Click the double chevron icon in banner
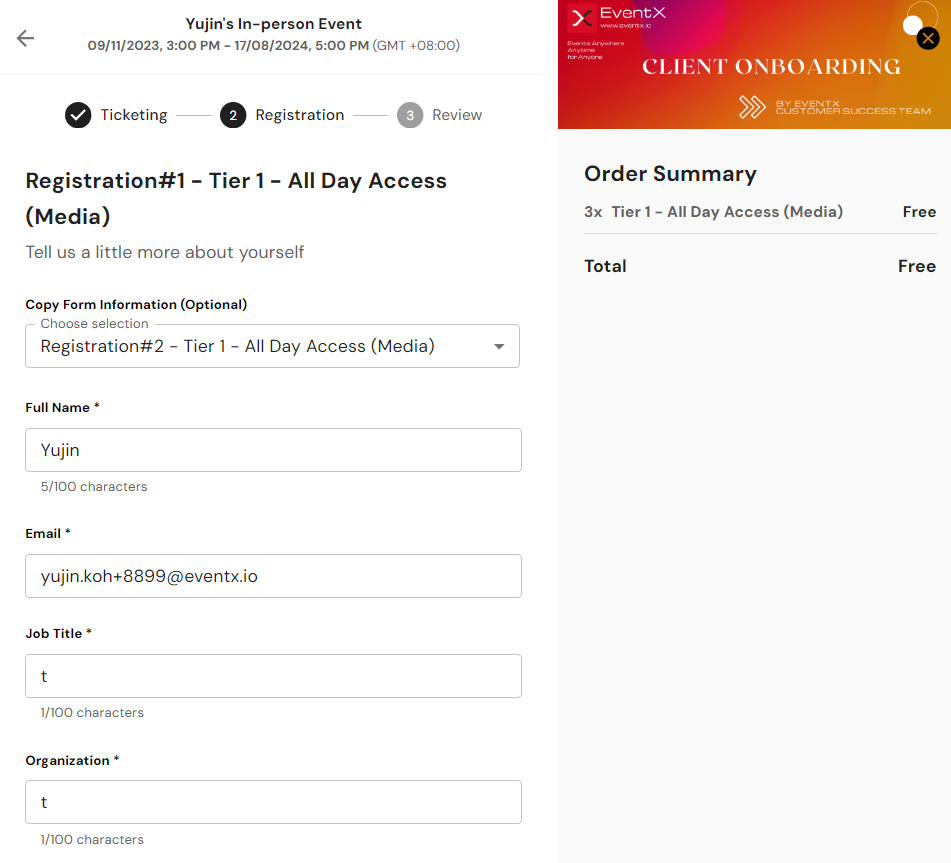 click(x=752, y=107)
